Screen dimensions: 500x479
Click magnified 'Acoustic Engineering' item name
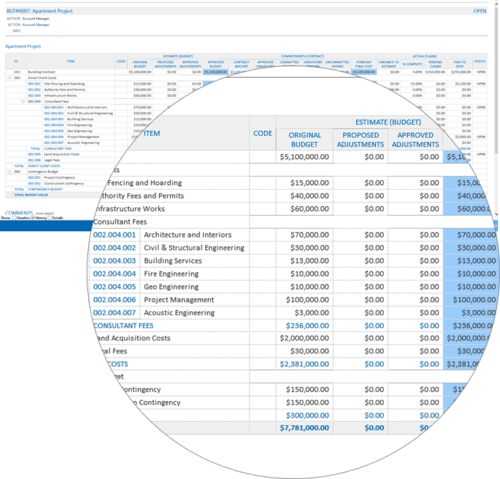[179, 313]
